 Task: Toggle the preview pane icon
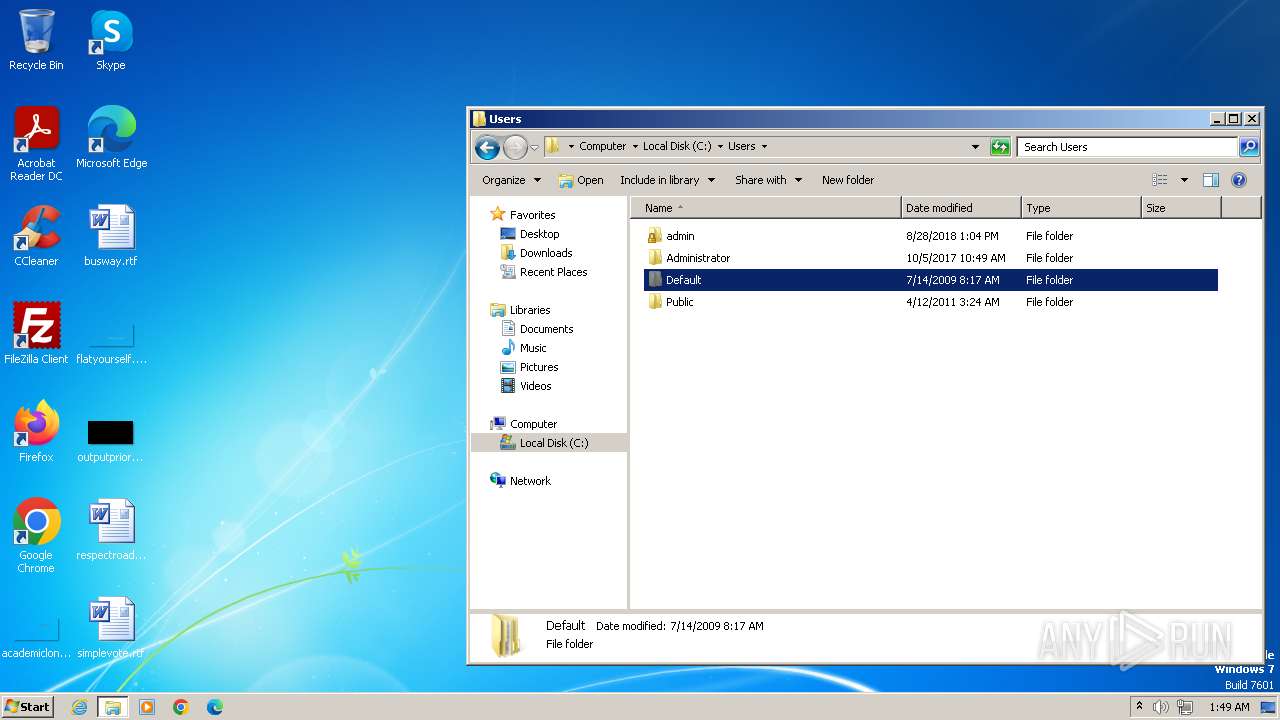[1211, 180]
